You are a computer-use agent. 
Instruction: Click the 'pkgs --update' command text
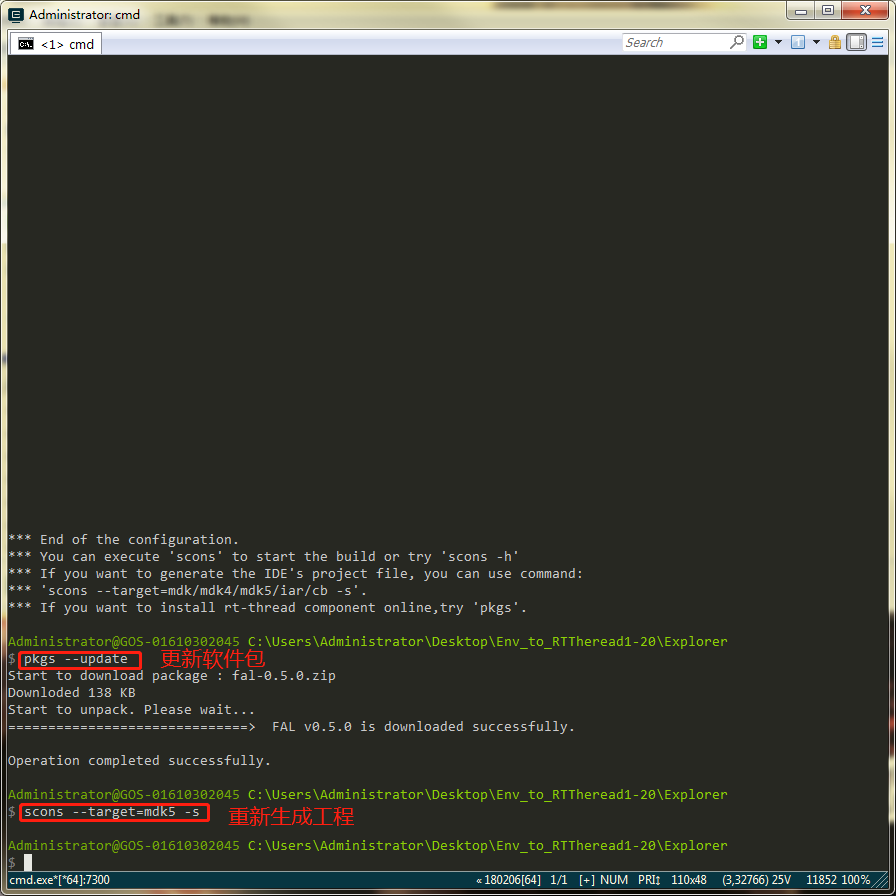(x=75, y=659)
